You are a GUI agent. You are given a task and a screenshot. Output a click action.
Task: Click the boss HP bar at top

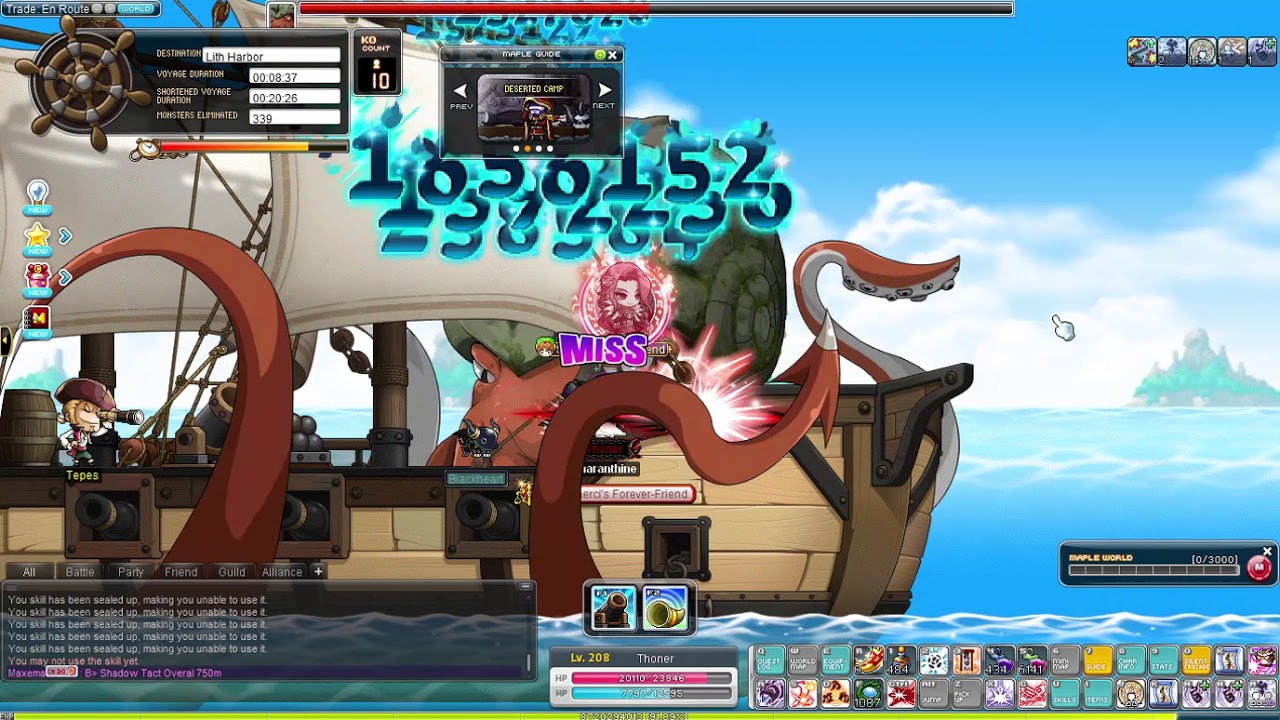(x=656, y=9)
